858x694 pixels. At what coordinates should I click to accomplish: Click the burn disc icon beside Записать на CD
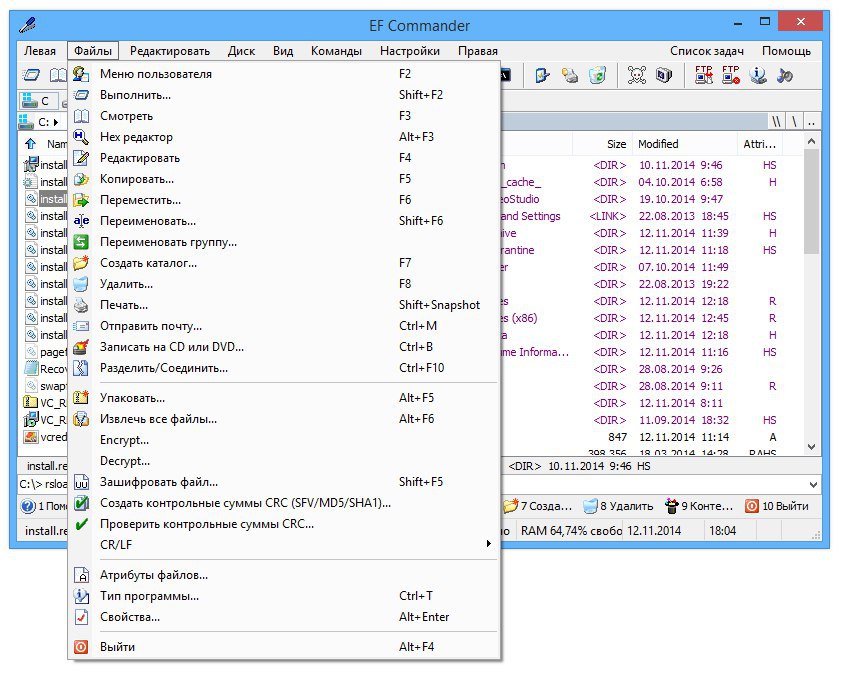click(81, 347)
